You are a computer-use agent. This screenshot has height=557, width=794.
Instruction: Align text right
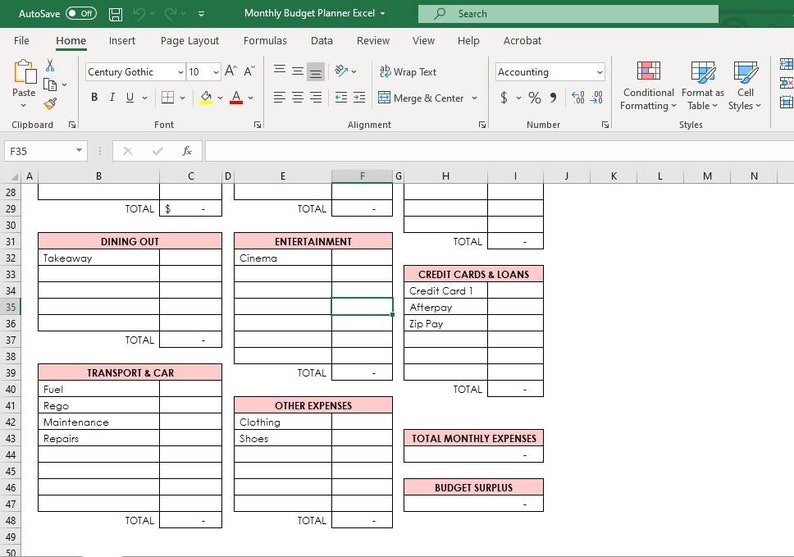pyautogui.click(x=315, y=97)
